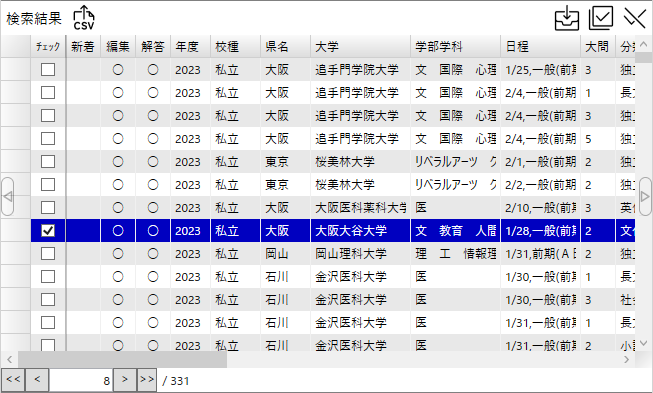Click the vertical scrollbar down arrow
653x393 pixels.
click(643, 343)
